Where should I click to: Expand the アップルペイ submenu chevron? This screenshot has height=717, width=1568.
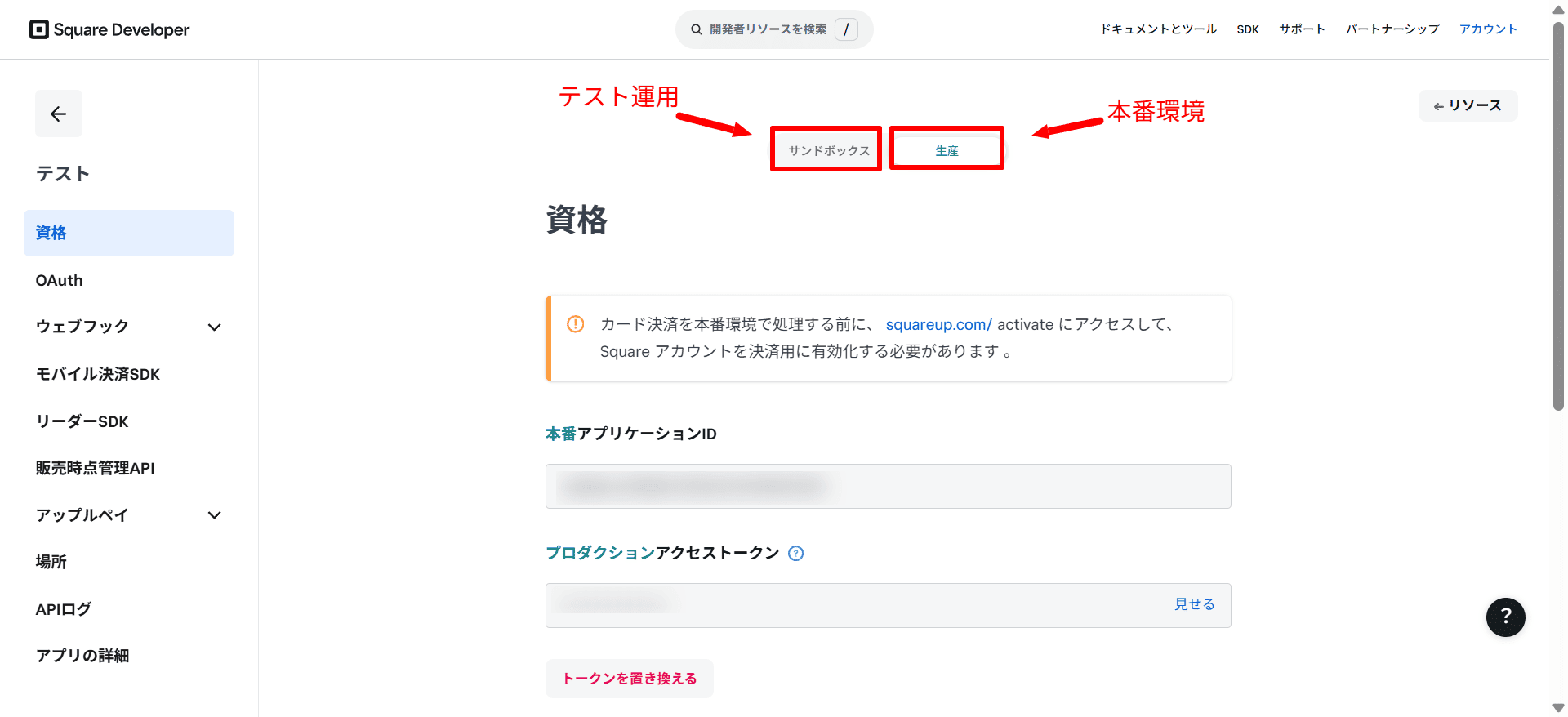pos(215,515)
